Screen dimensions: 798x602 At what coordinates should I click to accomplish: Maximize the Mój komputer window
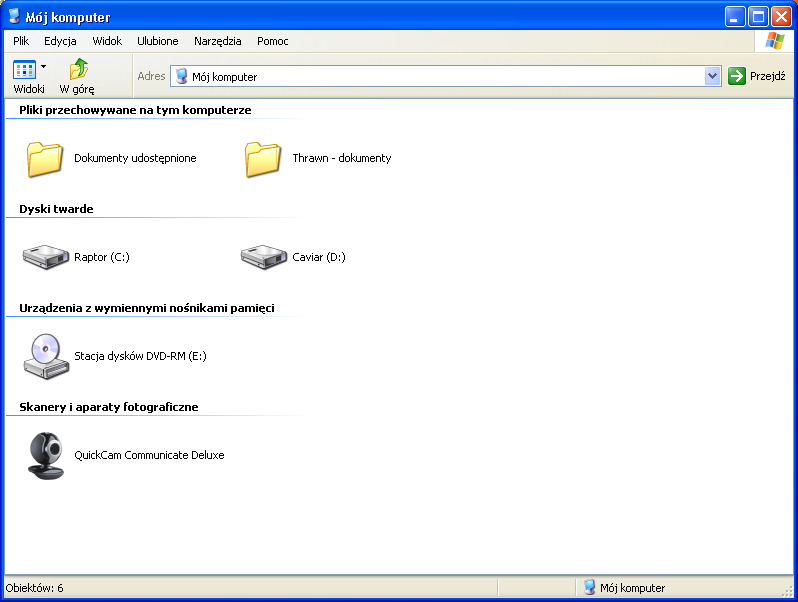pos(758,17)
